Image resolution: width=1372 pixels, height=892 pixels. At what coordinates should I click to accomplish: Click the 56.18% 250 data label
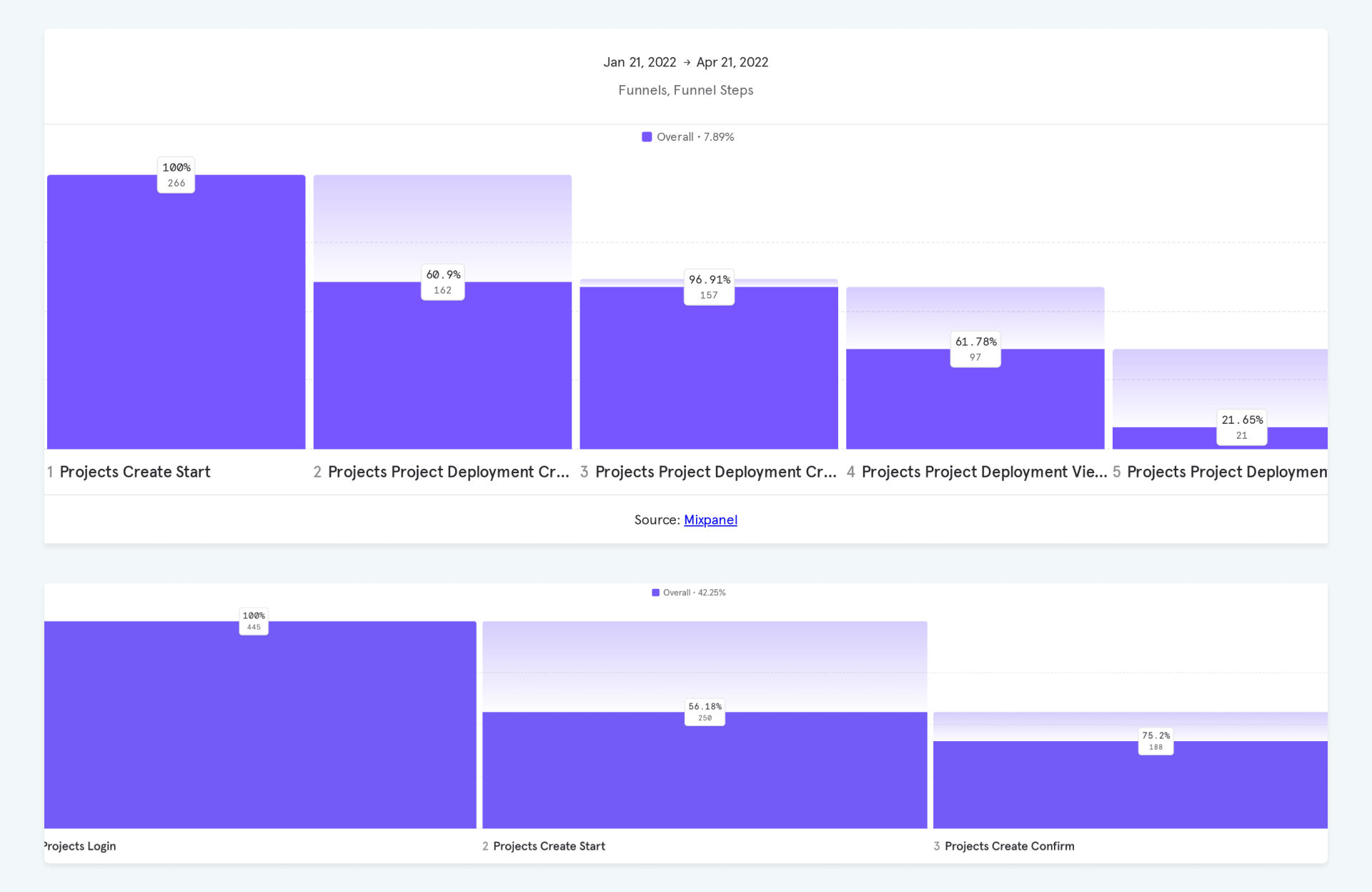coord(705,712)
